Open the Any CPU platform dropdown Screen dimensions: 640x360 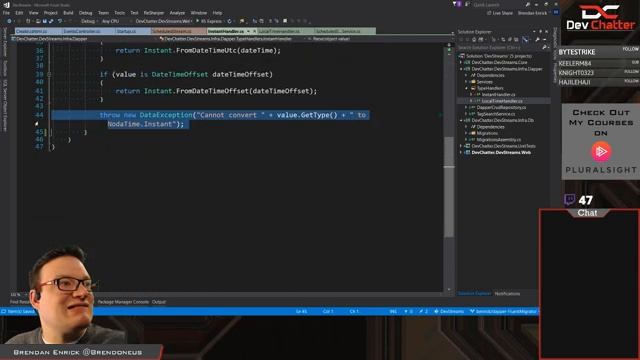coord(111,21)
